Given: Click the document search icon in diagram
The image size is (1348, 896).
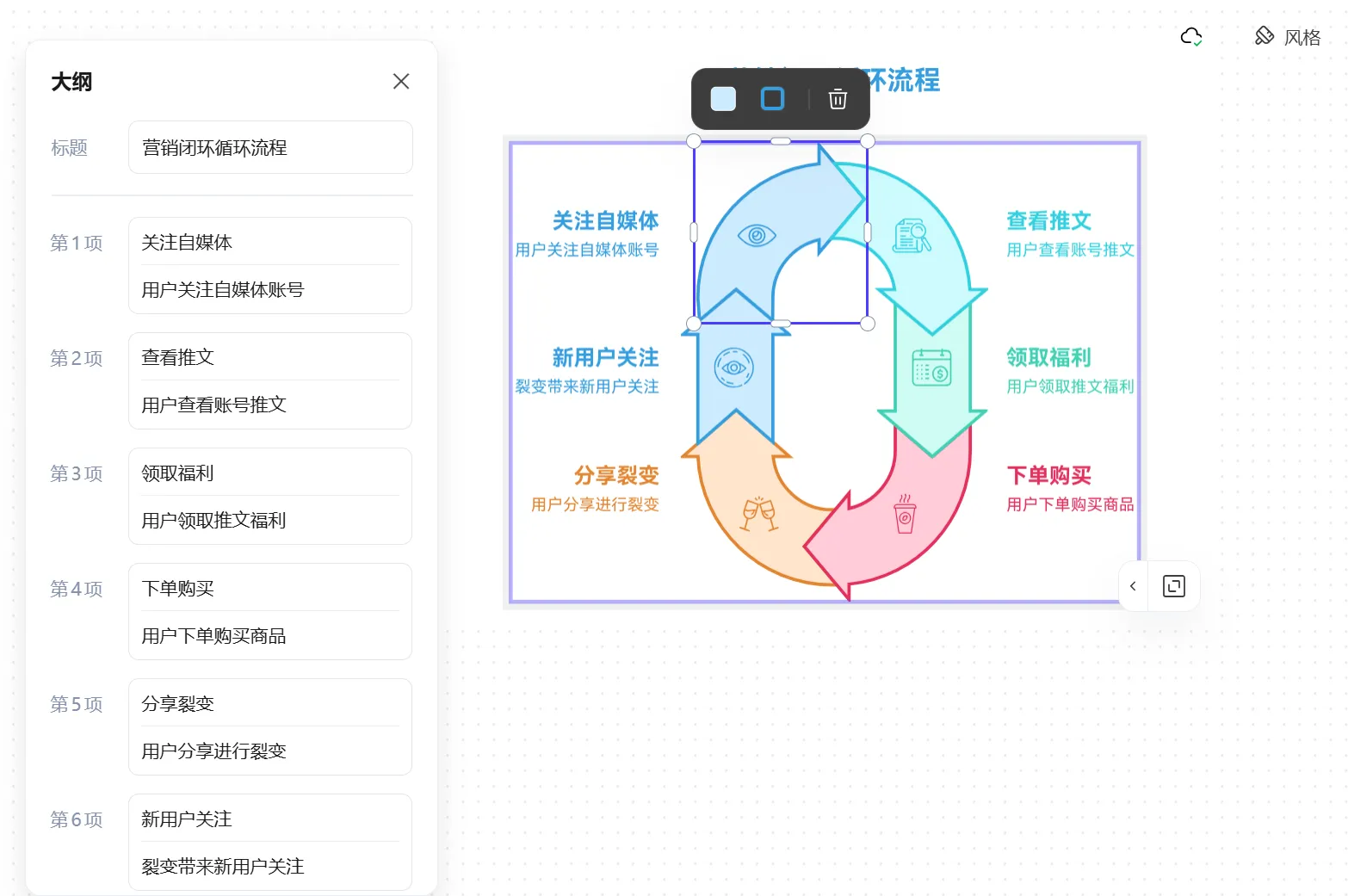Looking at the screenshot, I should point(912,235).
